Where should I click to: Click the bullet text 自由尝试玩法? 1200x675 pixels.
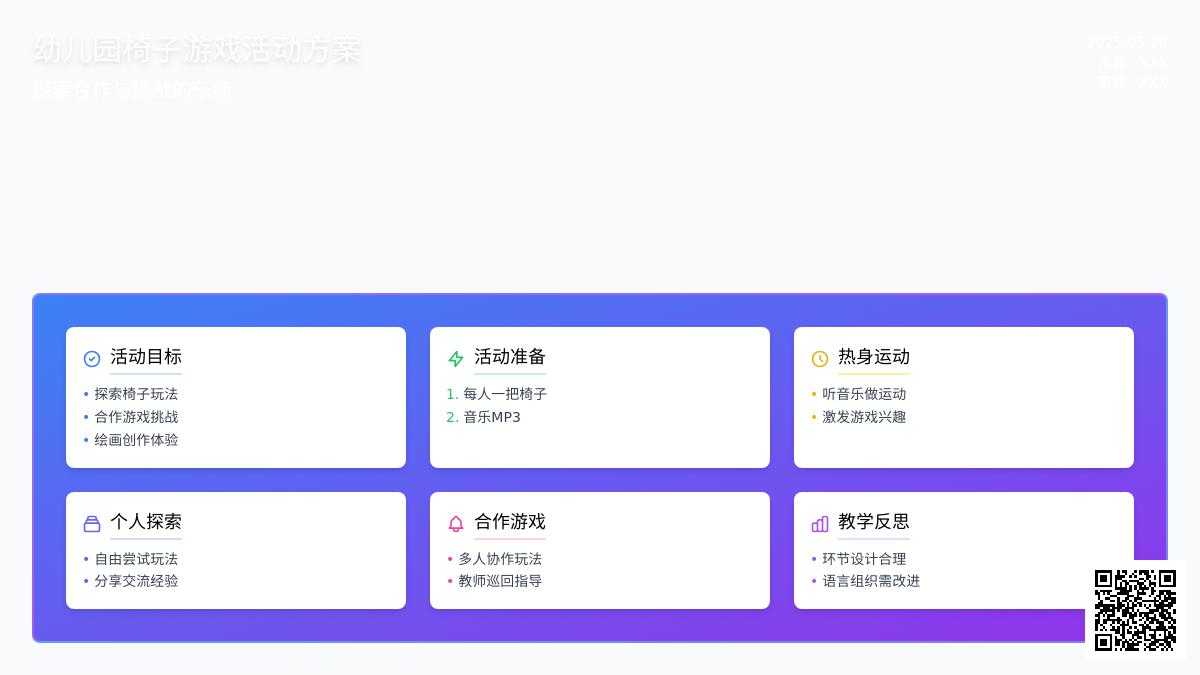pos(136,559)
